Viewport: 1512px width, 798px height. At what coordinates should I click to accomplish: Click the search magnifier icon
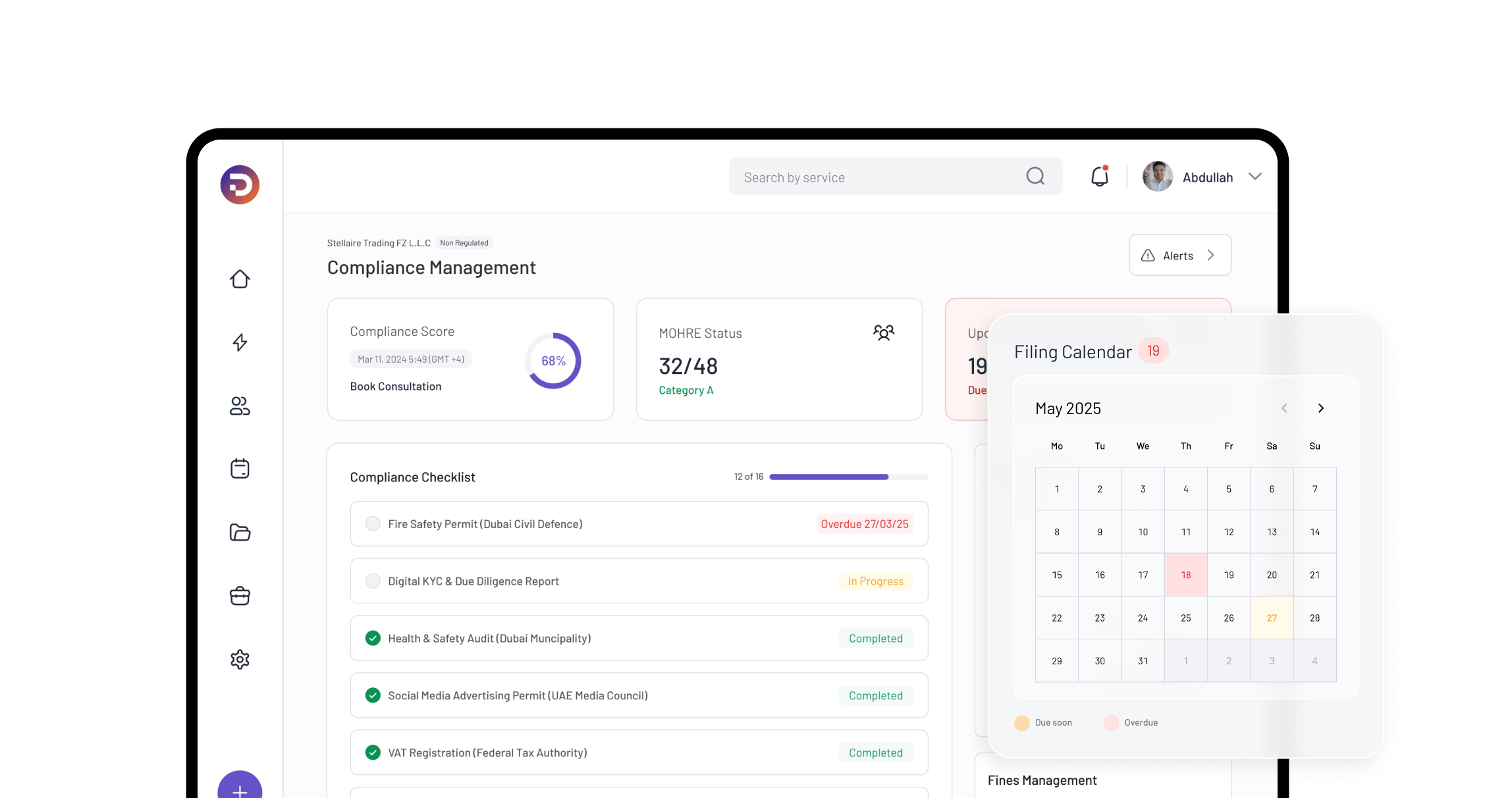coord(1035,176)
